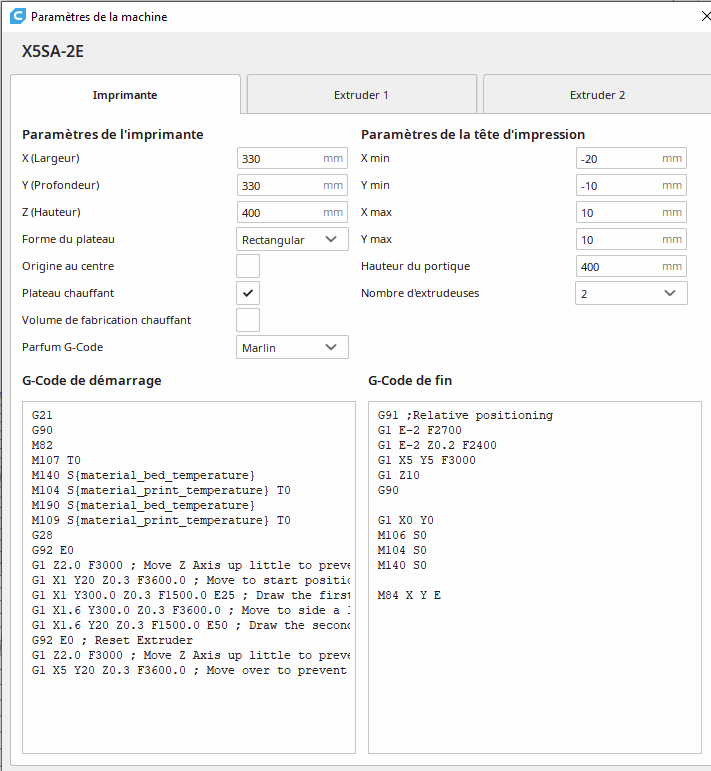Click the 'M140 S0' line in end G-Code
The width and height of the screenshot is (711, 771).
[402, 565]
